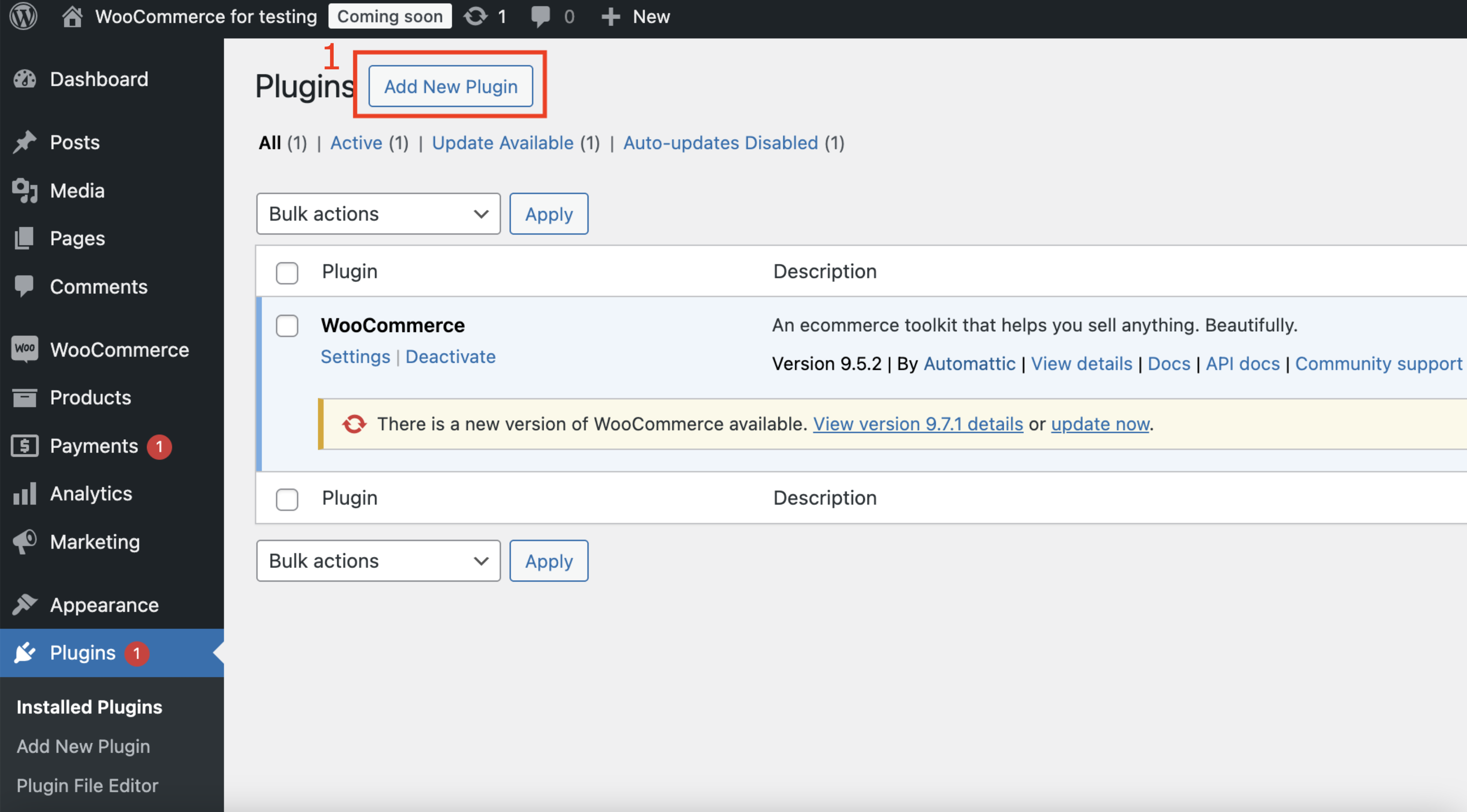Viewport: 1467px width, 812px height.
Task: Open the Pages menu item
Action: point(78,239)
